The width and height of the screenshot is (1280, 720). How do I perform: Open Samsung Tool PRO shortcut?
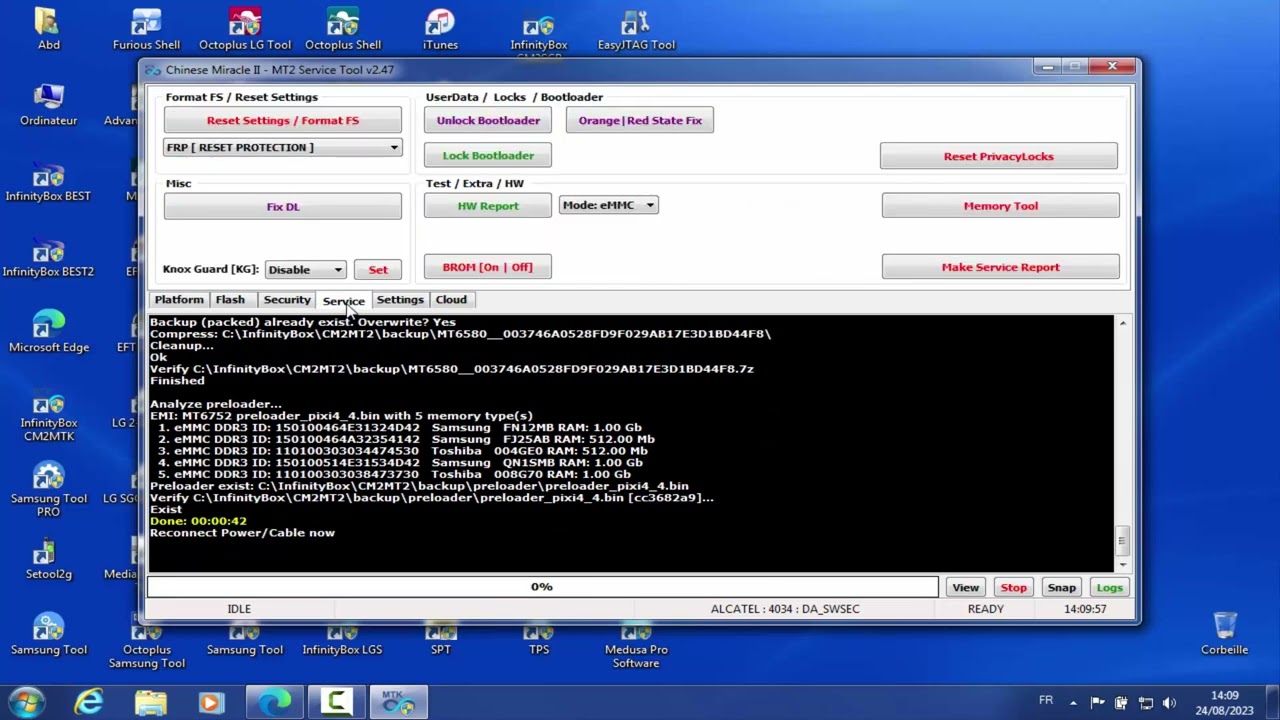pos(48,491)
